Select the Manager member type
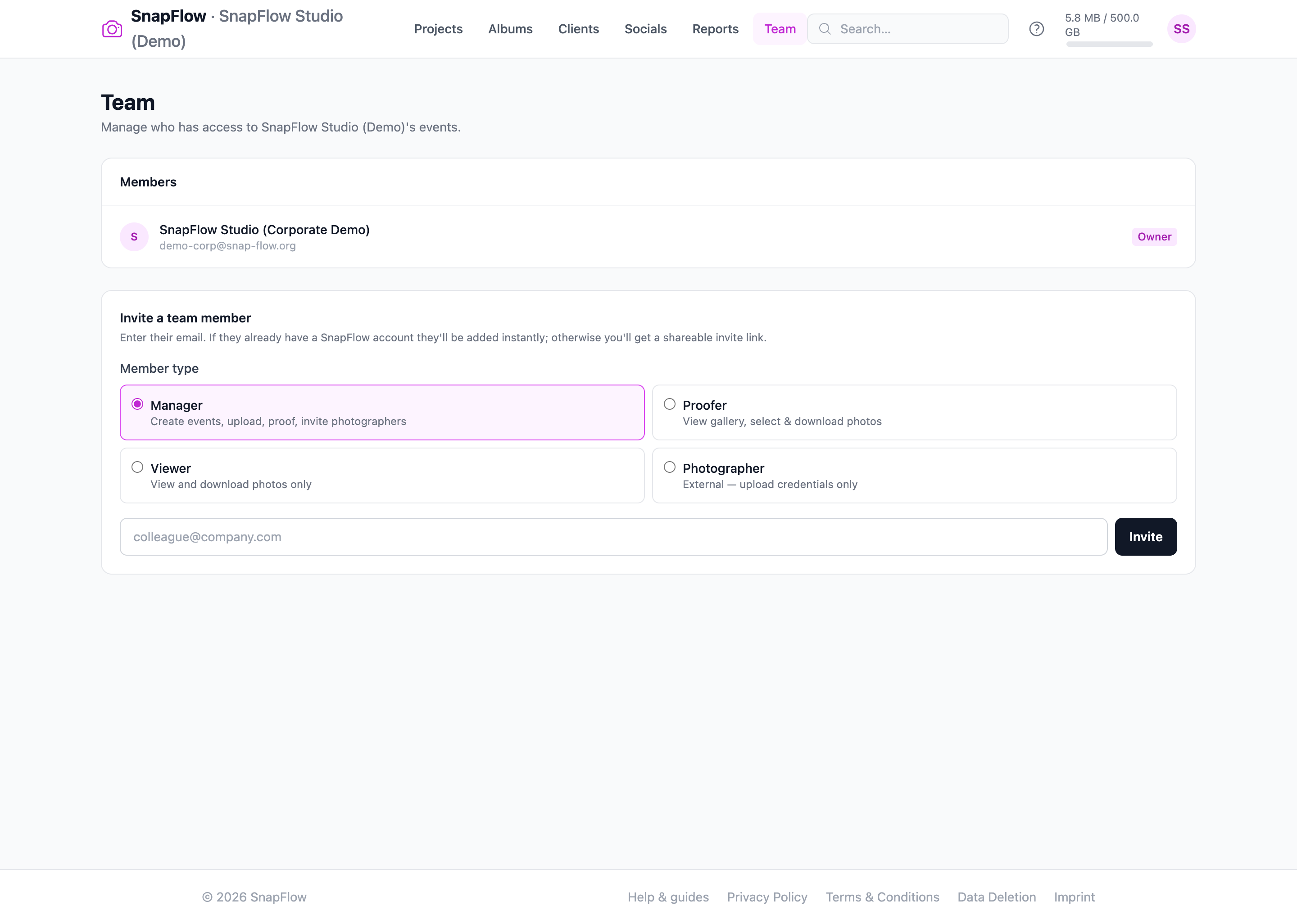 [382, 412]
